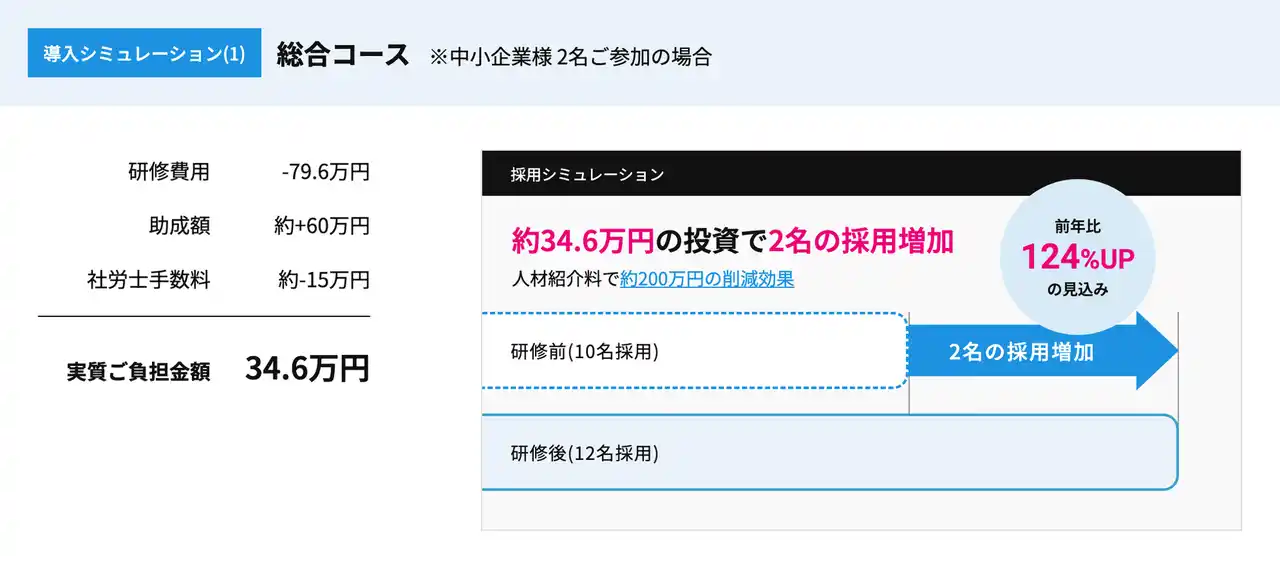The height and width of the screenshot is (563, 1280).
Task: Click the 採用シミュレーション black header
Action: pos(860,174)
